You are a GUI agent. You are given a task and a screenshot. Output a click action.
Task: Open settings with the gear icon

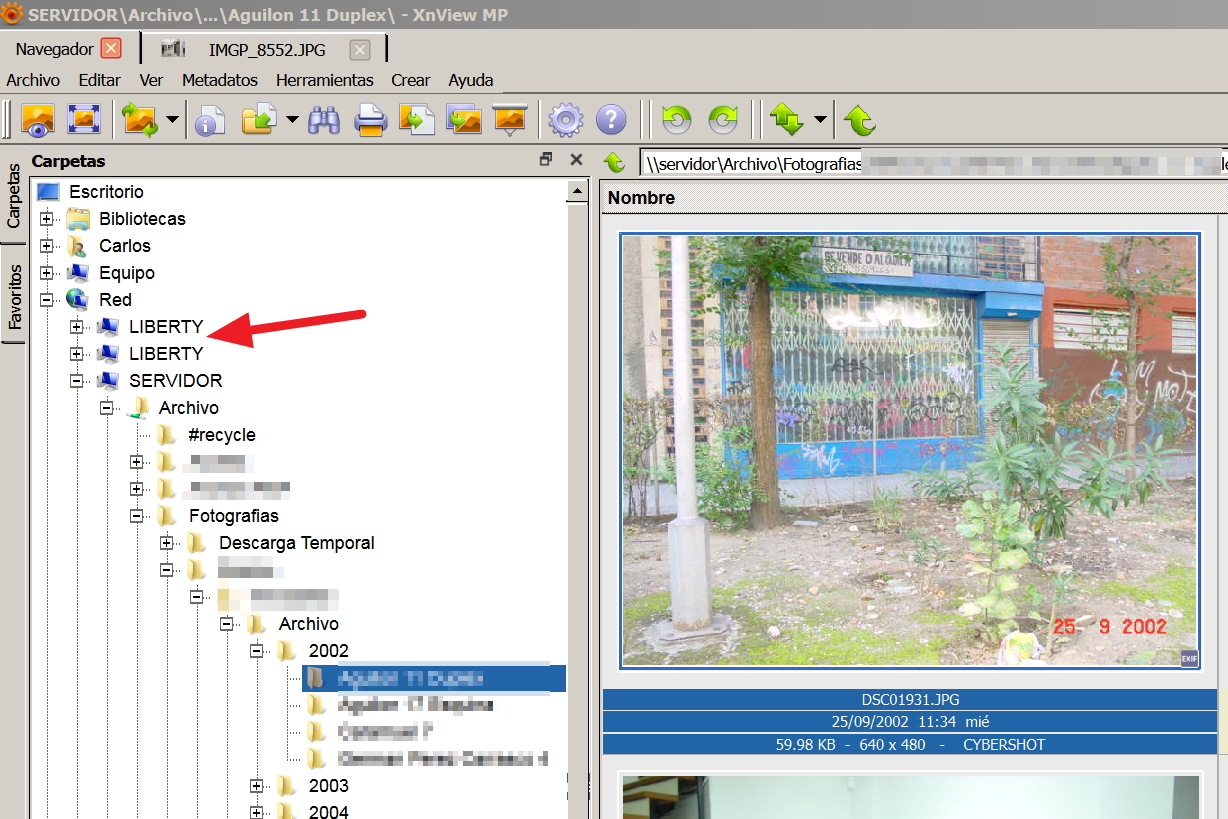(565, 121)
